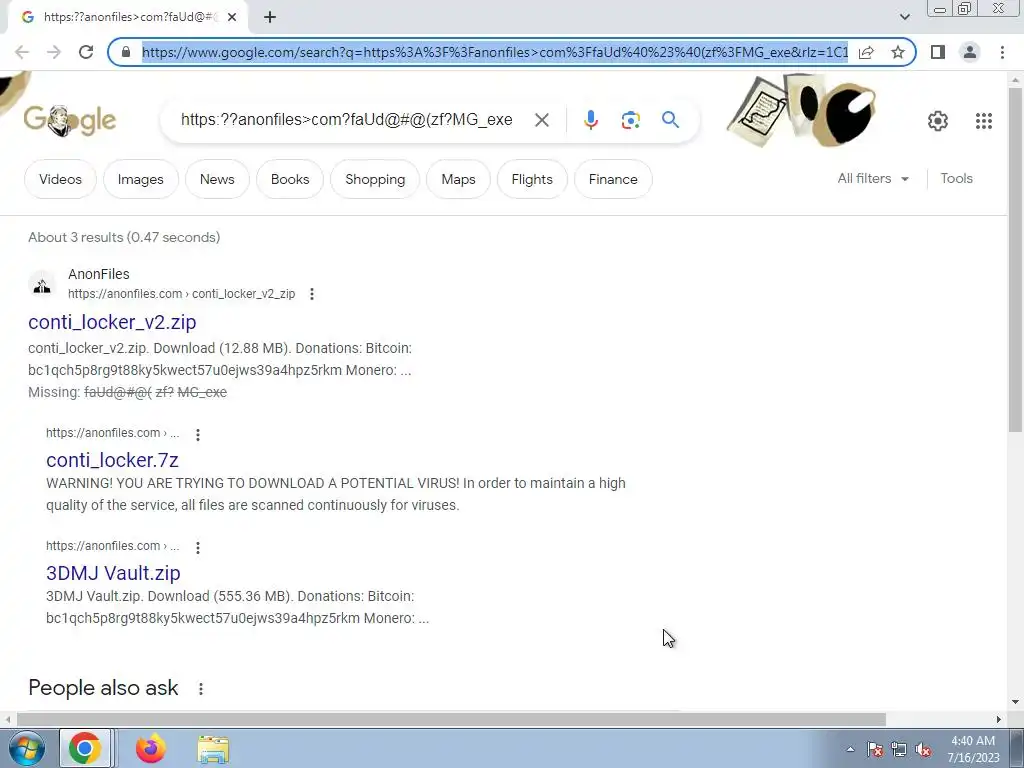Close the anonfiles search tab
The image size is (1024, 768).
(x=232, y=17)
